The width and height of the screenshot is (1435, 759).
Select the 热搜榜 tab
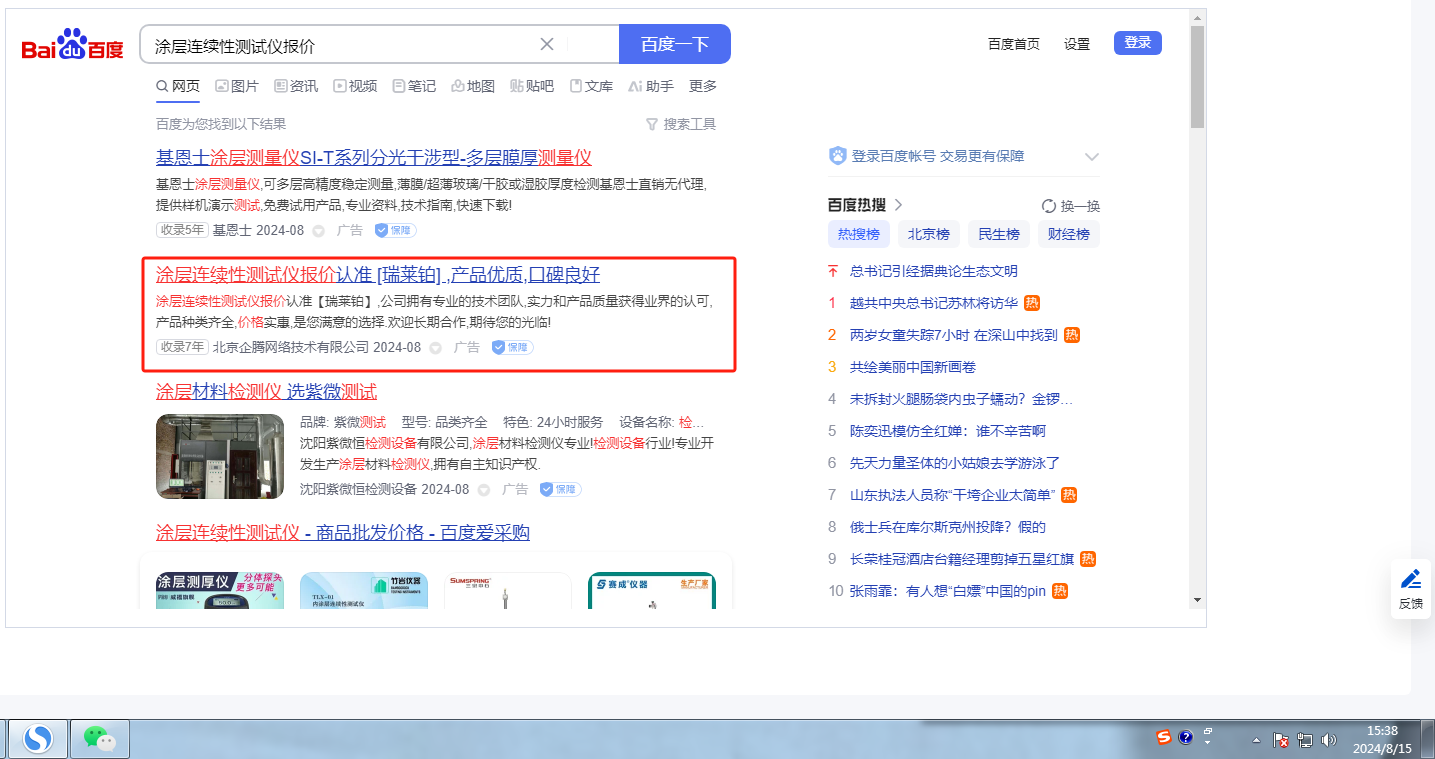pos(859,235)
